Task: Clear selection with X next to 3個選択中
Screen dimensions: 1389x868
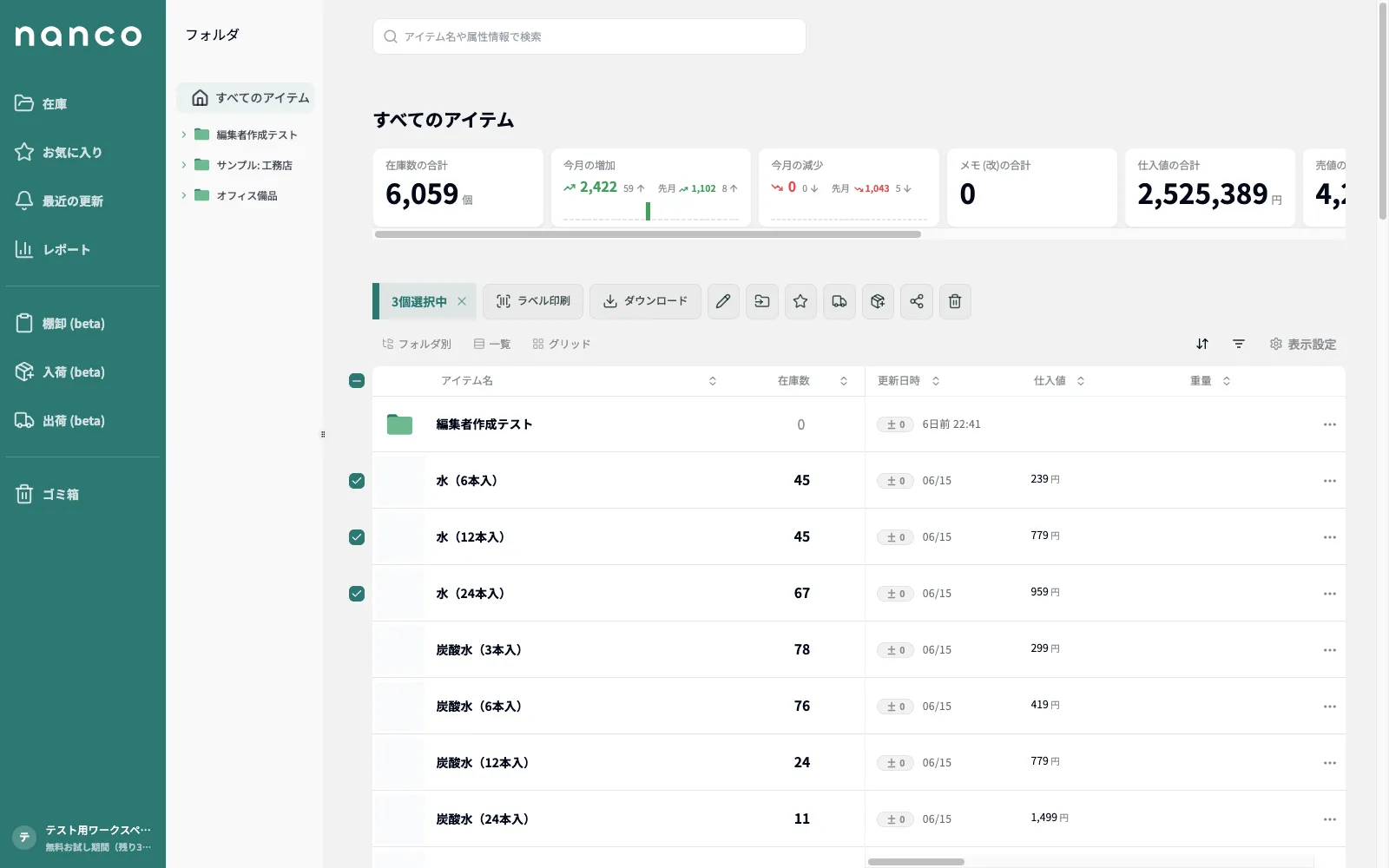Action: [x=462, y=301]
